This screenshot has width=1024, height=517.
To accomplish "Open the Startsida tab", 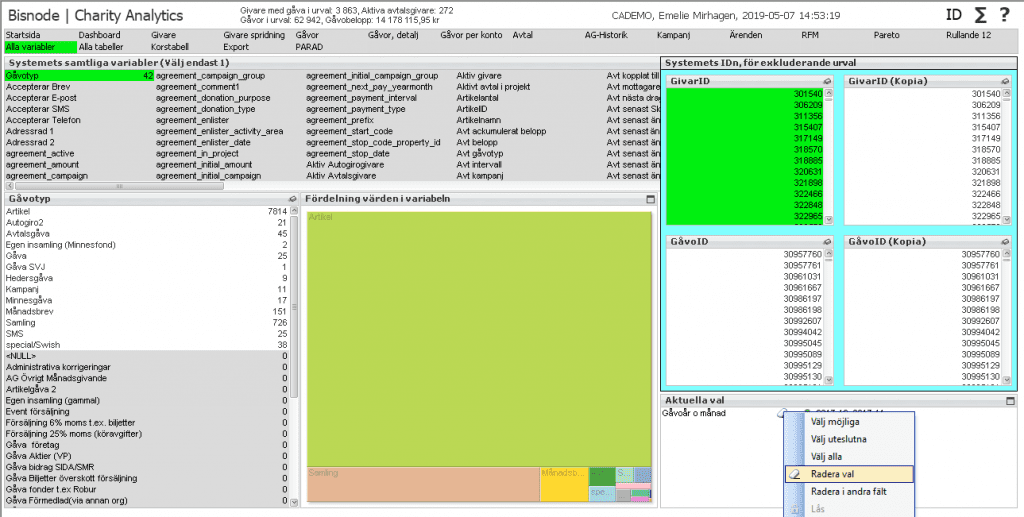I will coord(23,35).
